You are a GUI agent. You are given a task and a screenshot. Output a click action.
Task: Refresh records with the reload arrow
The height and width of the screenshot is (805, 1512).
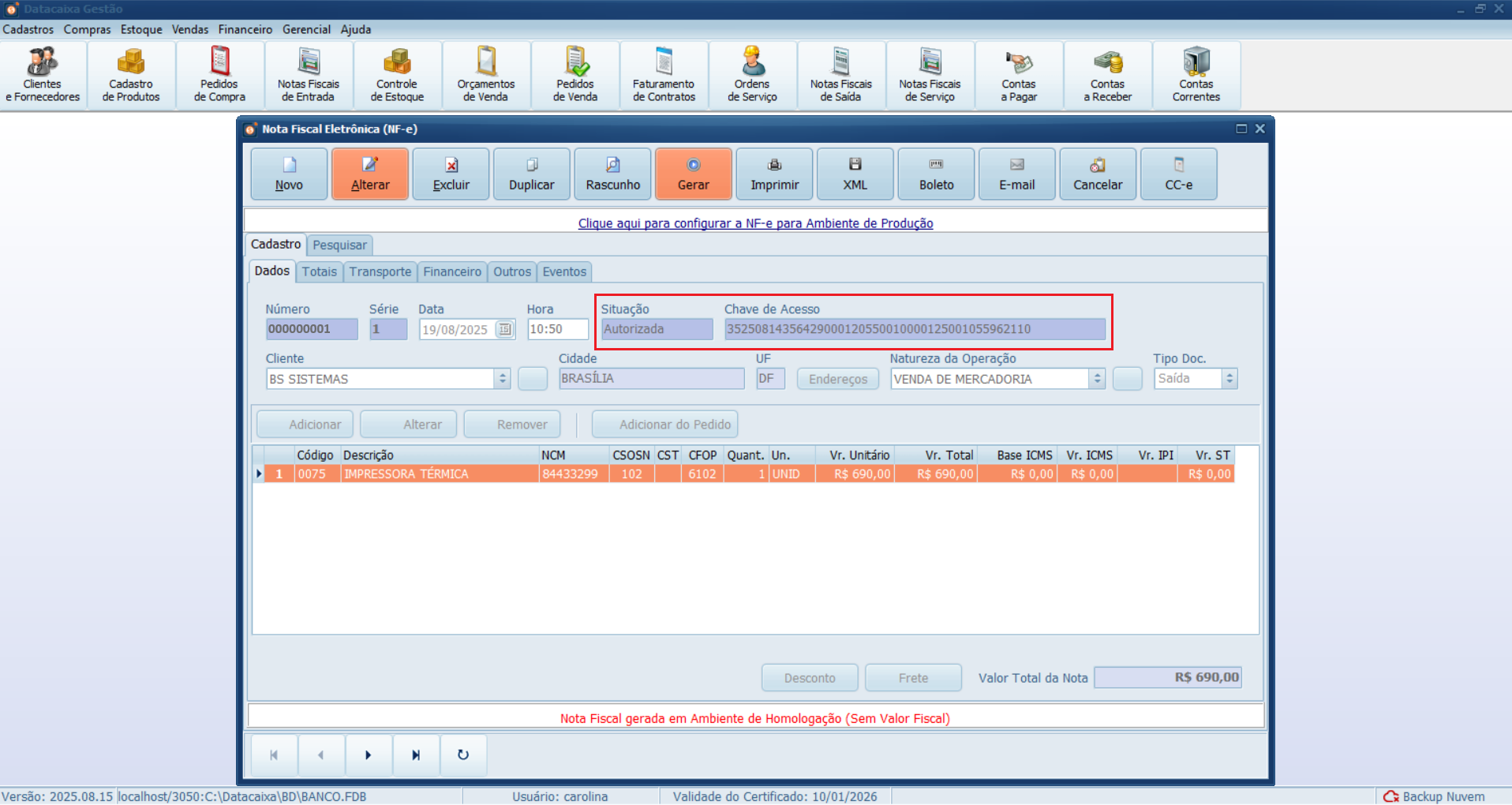pos(463,755)
